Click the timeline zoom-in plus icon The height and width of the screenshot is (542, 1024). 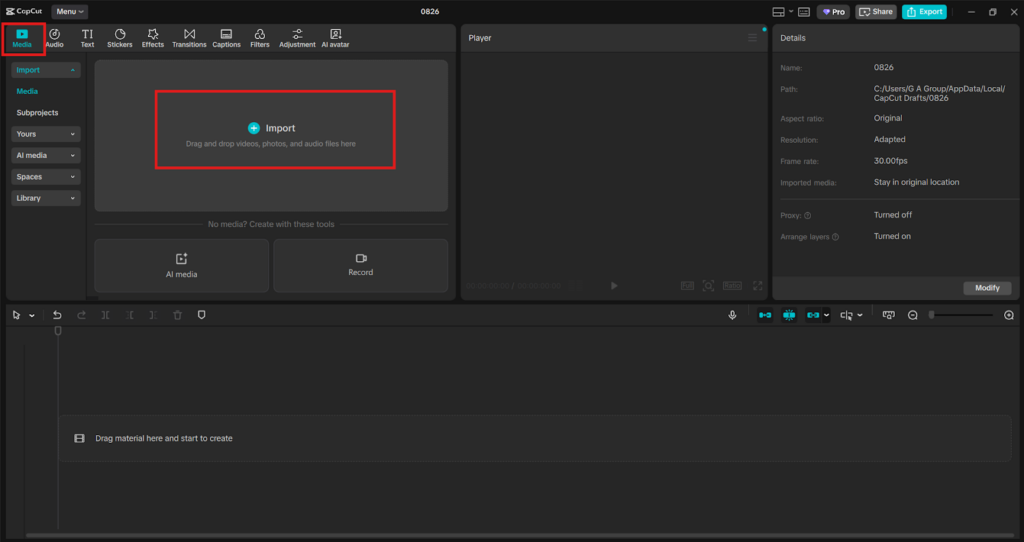[1008, 315]
